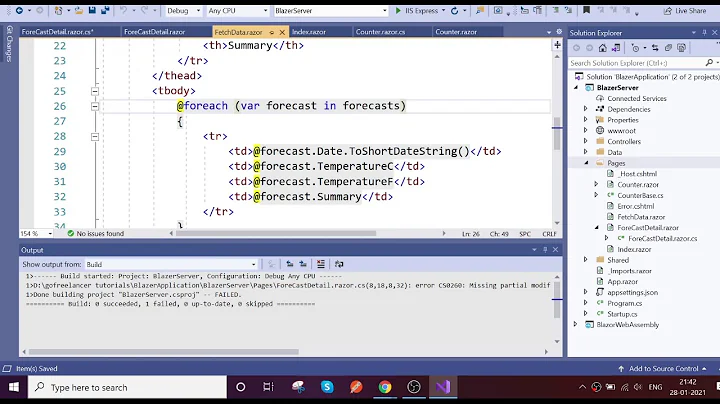Viewport: 720px width, 404px height.
Task: Open the Debug configuration dropdown
Action: [181, 10]
